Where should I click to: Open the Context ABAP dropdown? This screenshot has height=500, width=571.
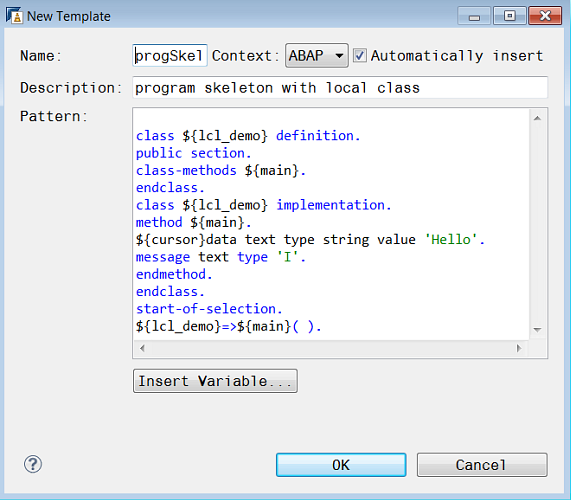pos(316,56)
